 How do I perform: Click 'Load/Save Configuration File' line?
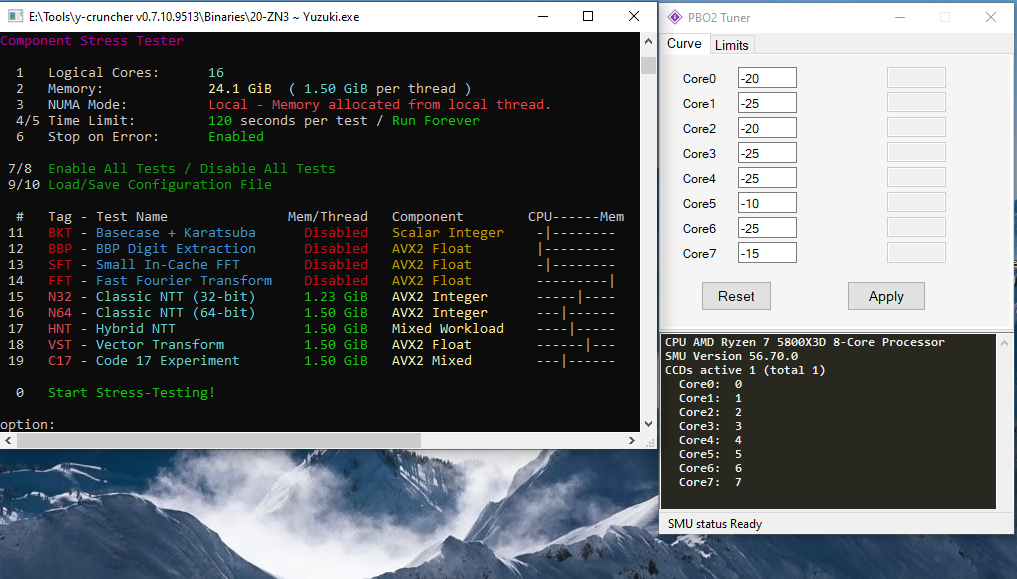pyautogui.click(x=160, y=185)
